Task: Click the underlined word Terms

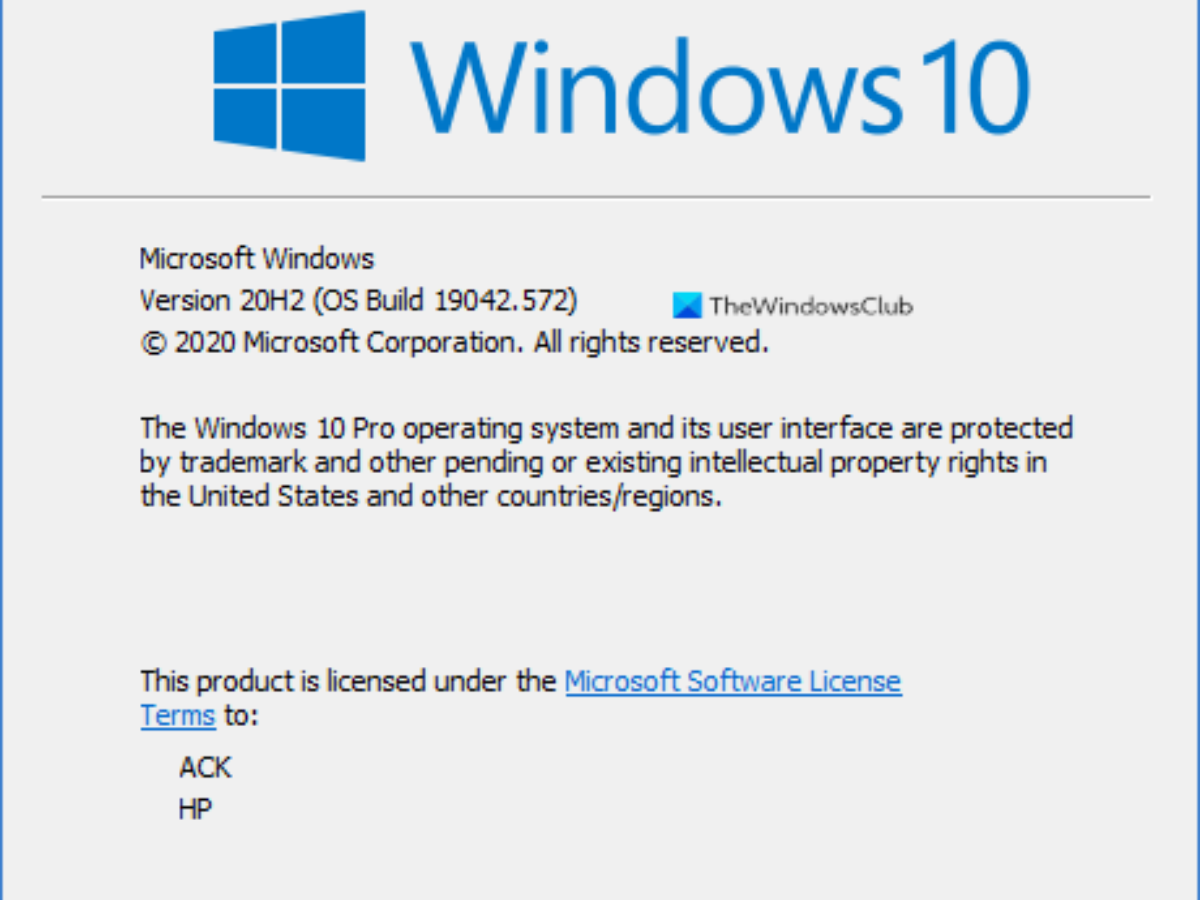Action: (178, 716)
